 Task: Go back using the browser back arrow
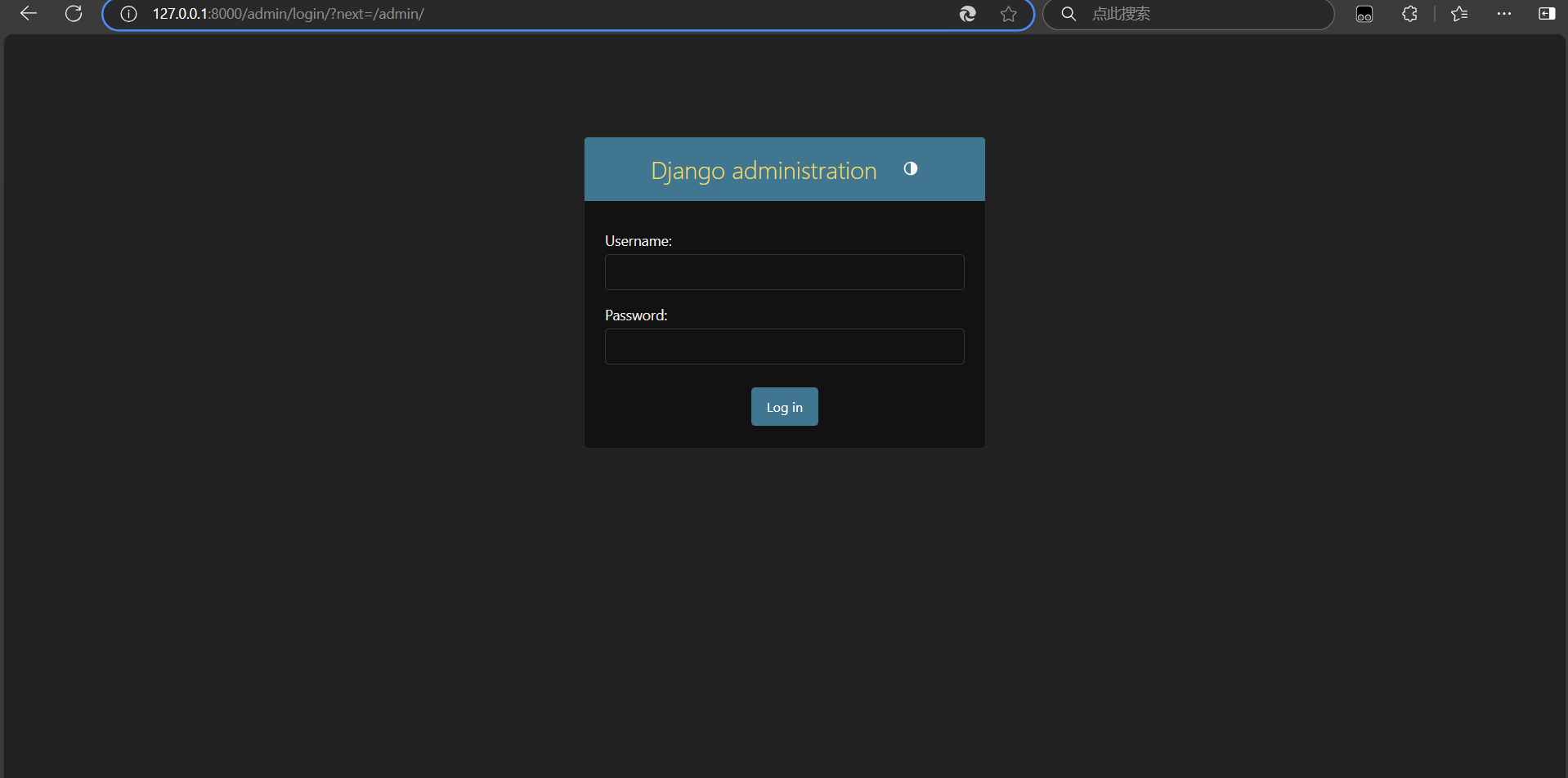click(x=29, y=14)
